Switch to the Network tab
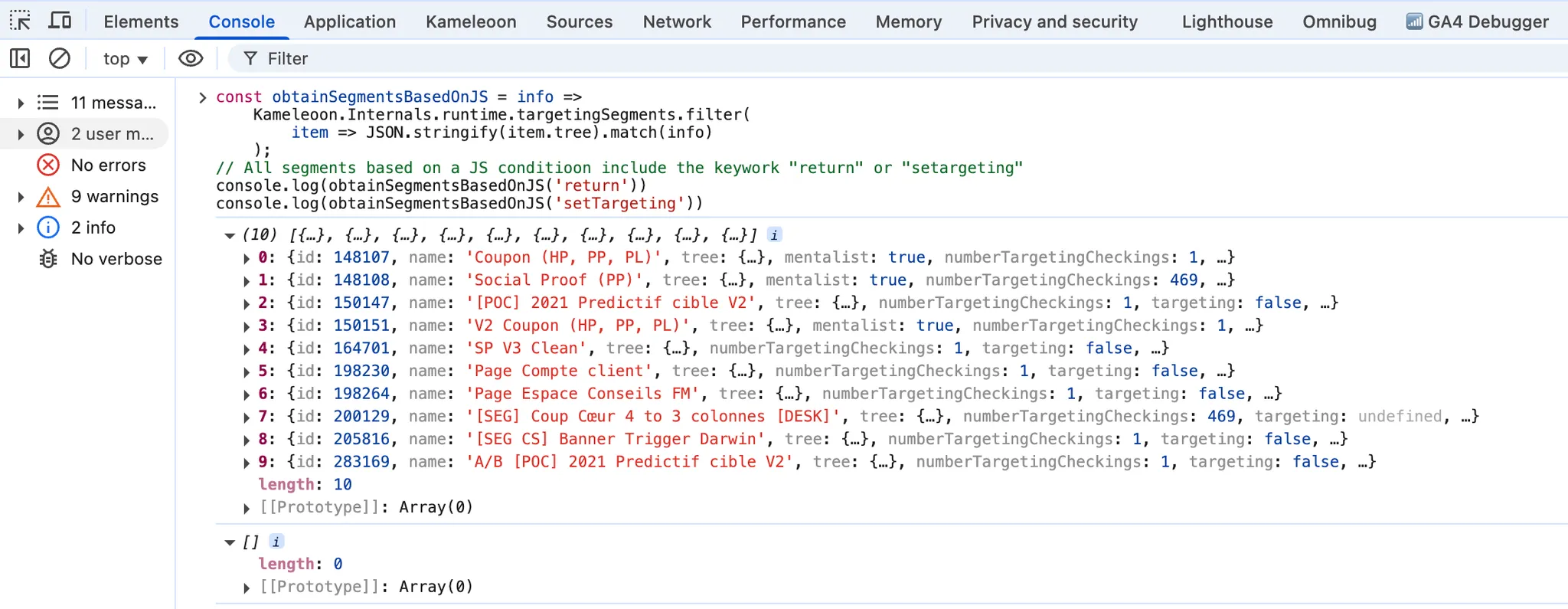The height and width of the screenshot is (609, 1568). [x=676, y=21]
